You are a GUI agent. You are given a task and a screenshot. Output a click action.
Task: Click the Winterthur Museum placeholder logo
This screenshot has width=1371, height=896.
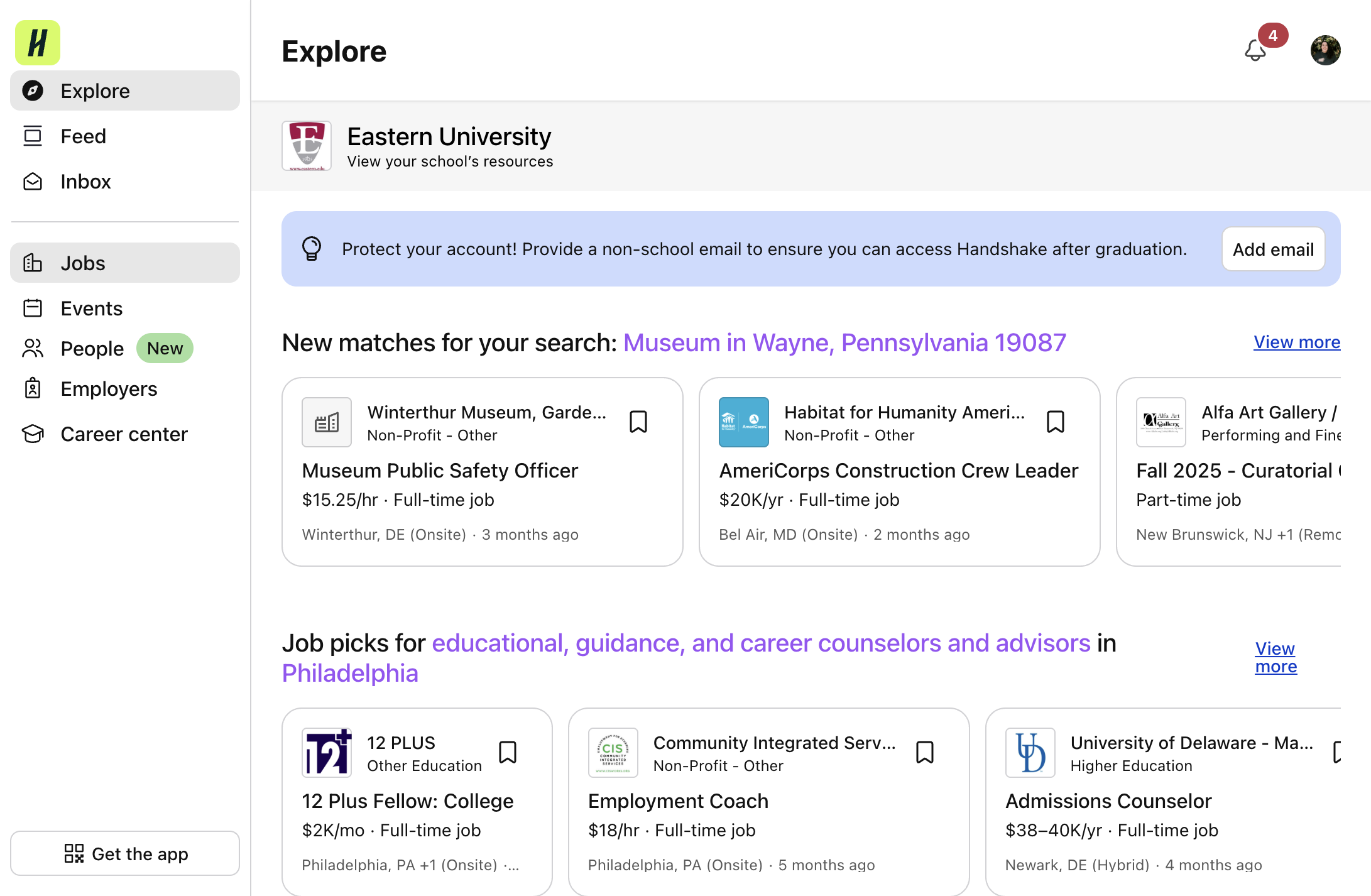click(327, 422)
